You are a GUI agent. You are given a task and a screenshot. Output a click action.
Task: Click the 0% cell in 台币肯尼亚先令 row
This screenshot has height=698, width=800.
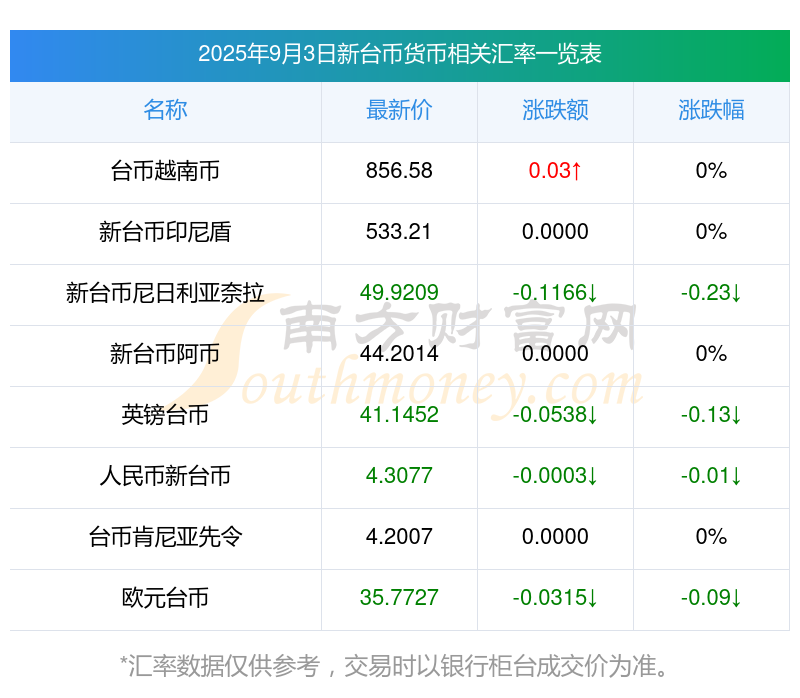[x=711, y=536]
